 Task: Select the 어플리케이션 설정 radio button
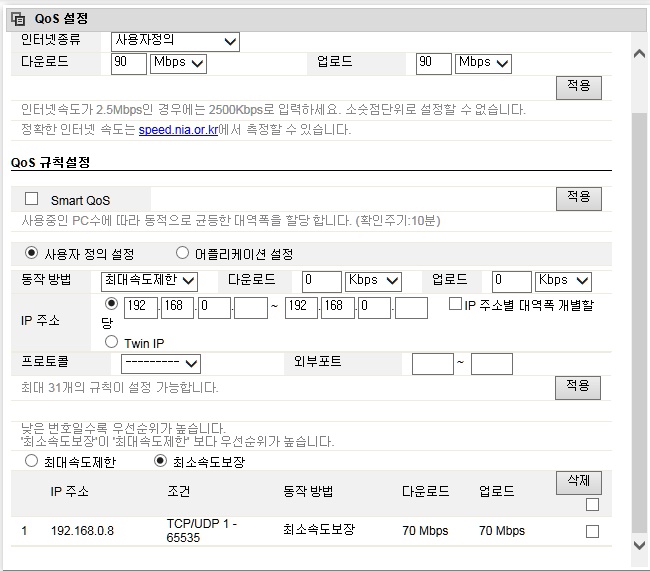pos(182,253)
